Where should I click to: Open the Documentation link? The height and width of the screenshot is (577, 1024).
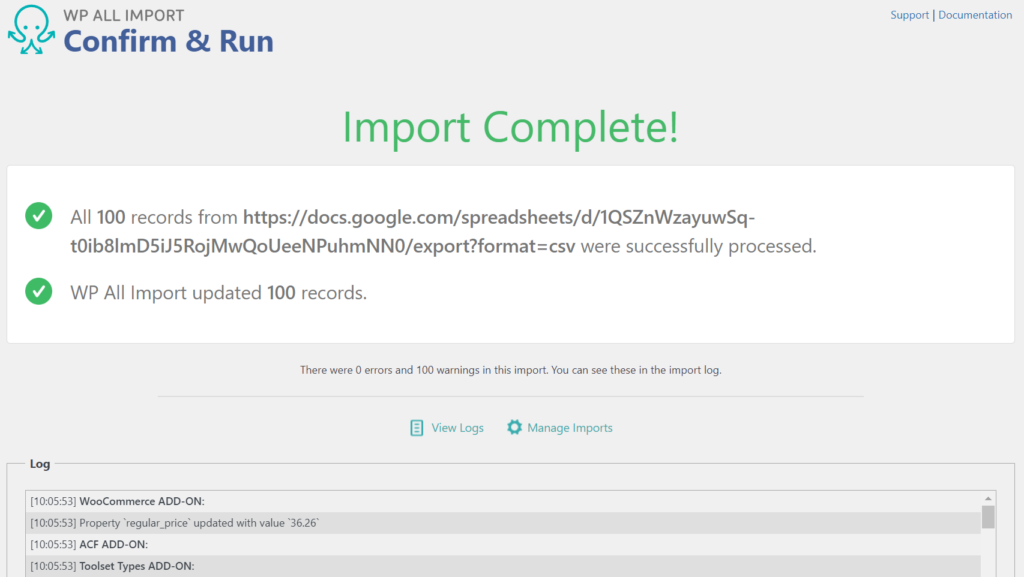coord(975,15)
